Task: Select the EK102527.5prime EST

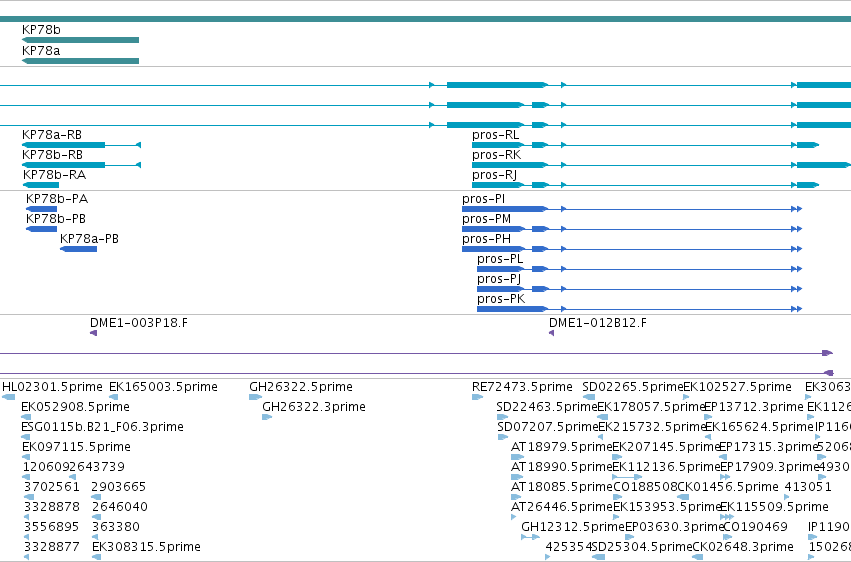Action: (686, 397)
